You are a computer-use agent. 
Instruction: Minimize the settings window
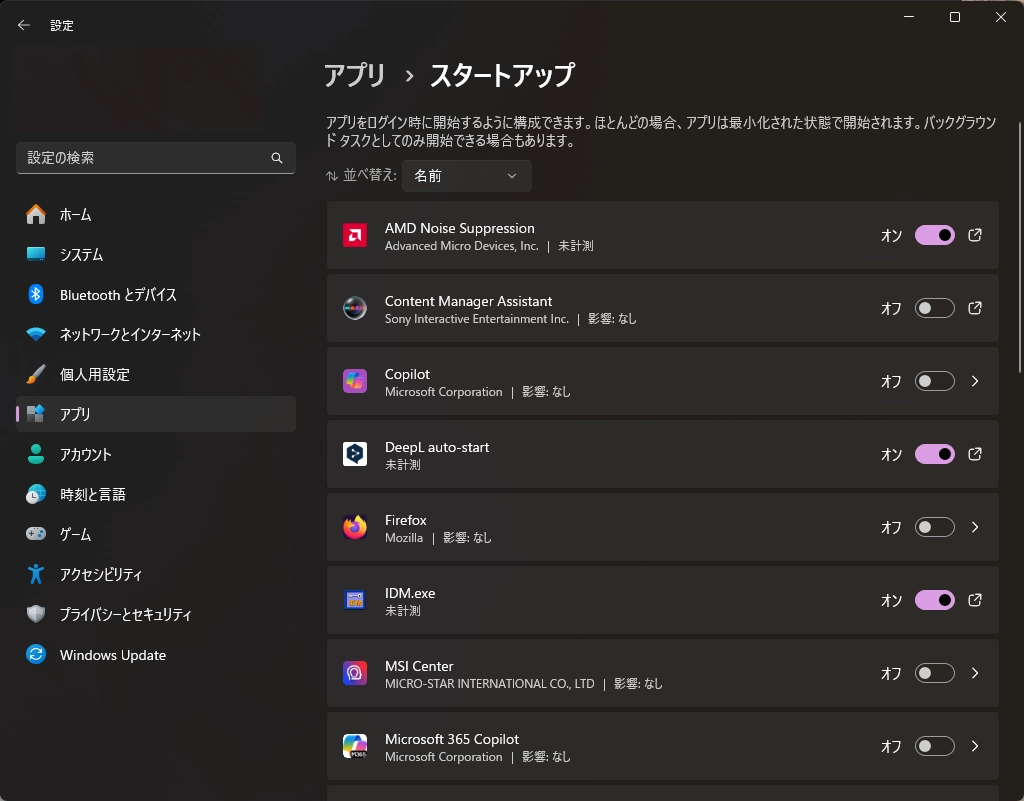click(908, 18)
